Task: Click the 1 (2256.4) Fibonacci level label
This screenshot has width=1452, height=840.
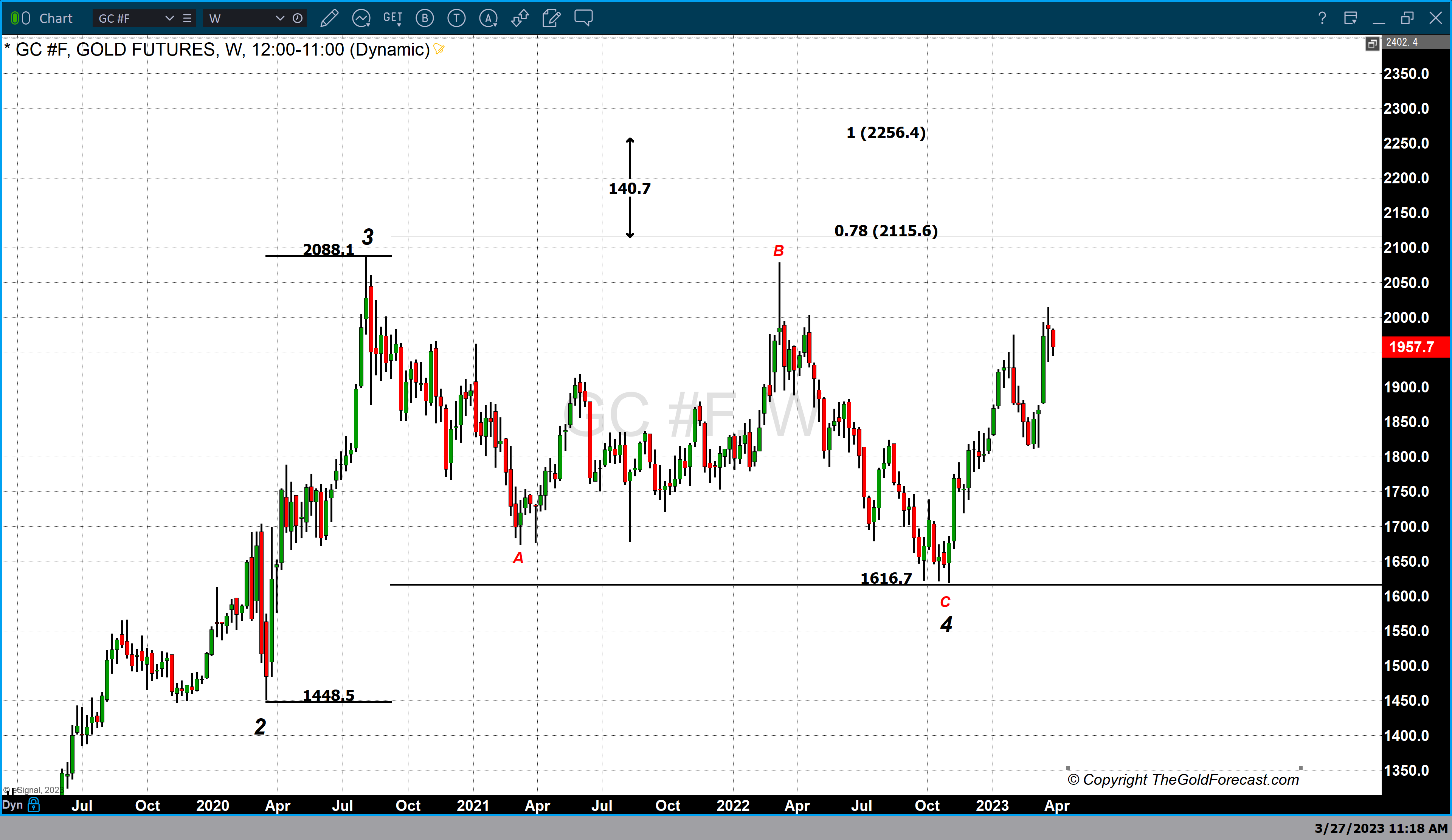Action: click(x=886, y=133)
